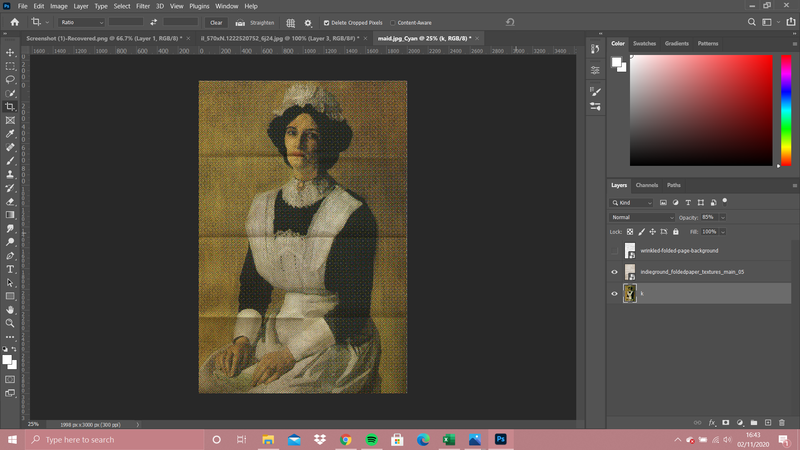Image resolution: width=800 pixels, height=450 pixels.
Task: Expand the Crop tool preset picker arrow
Action: click(47, 22)
